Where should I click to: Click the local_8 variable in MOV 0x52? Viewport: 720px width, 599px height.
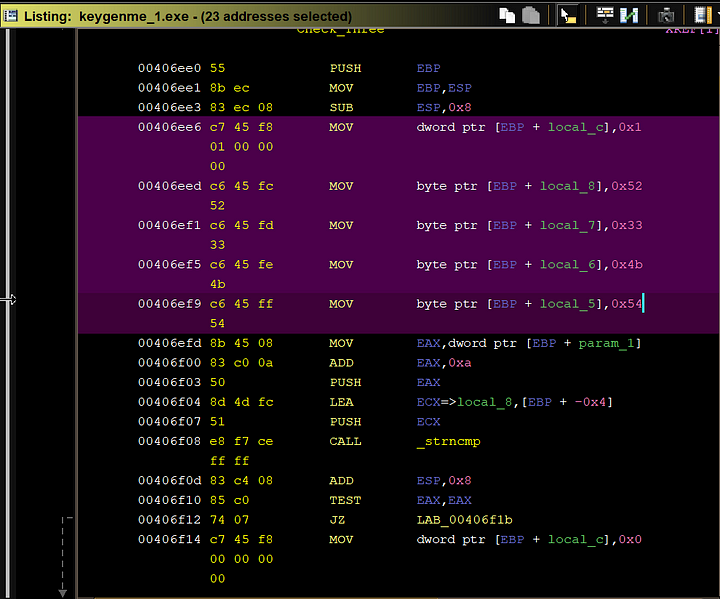[x=568, y=186]
